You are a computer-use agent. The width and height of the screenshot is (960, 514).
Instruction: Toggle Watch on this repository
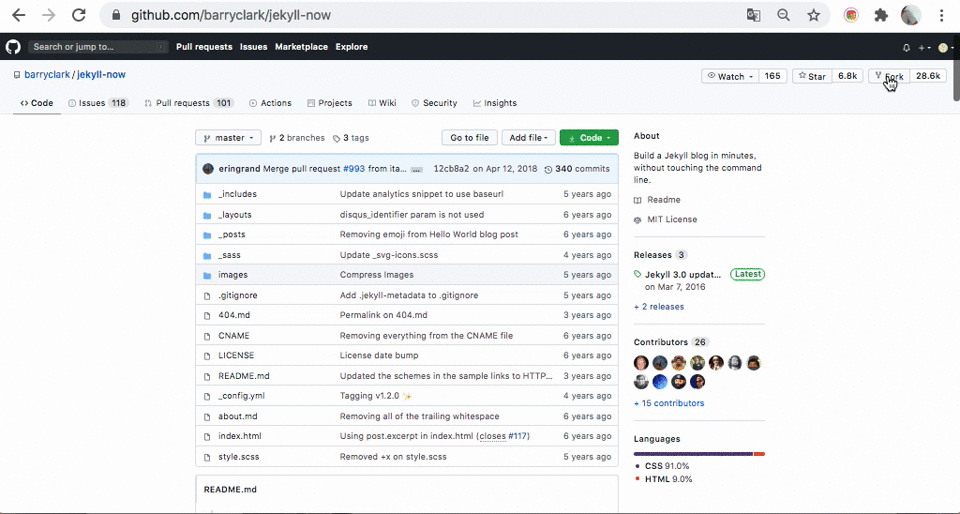pyautogui.click(x=730, y=76)
